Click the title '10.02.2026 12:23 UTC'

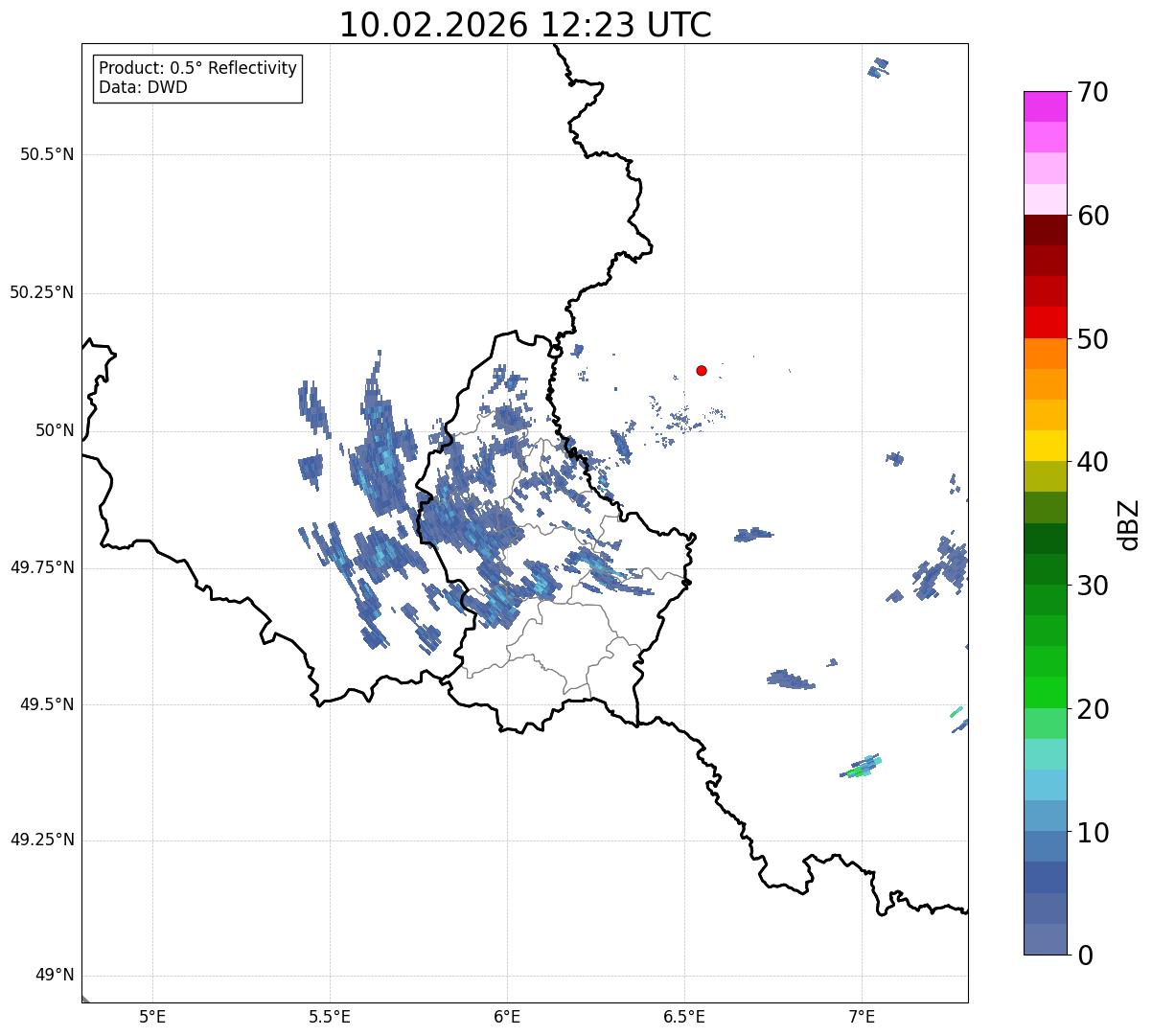pyautogui.click(x=525, y=25)
